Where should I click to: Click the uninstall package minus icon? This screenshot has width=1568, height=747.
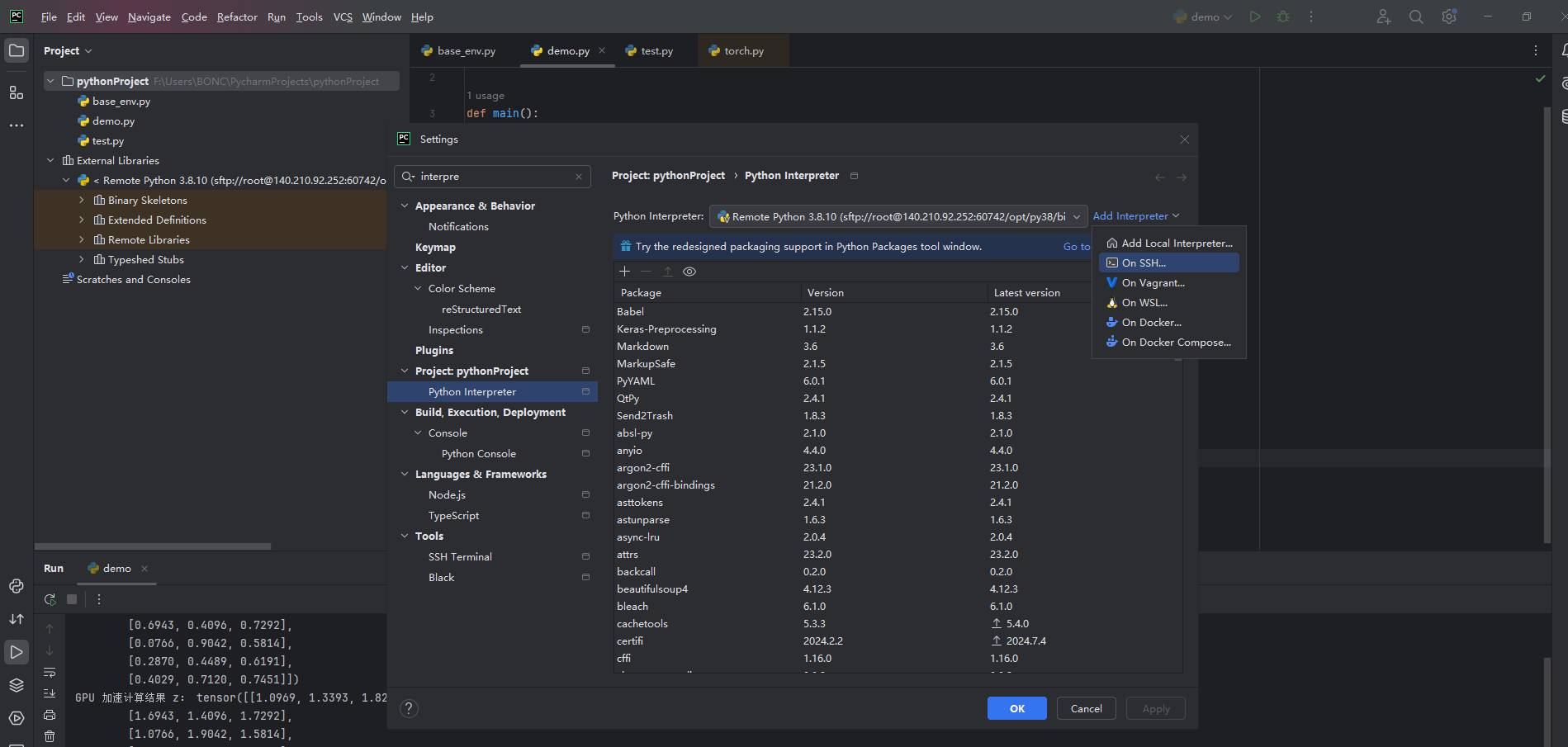647,272
